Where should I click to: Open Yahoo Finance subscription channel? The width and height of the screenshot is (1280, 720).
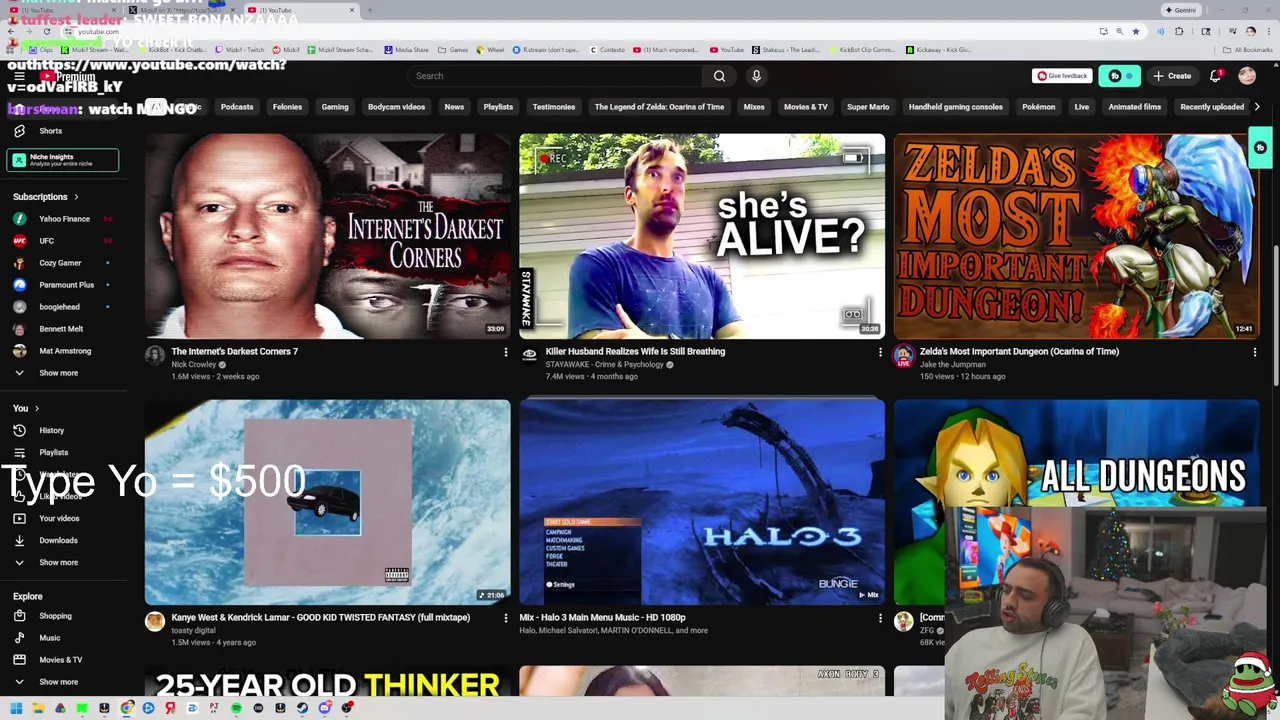pos(64,219)
